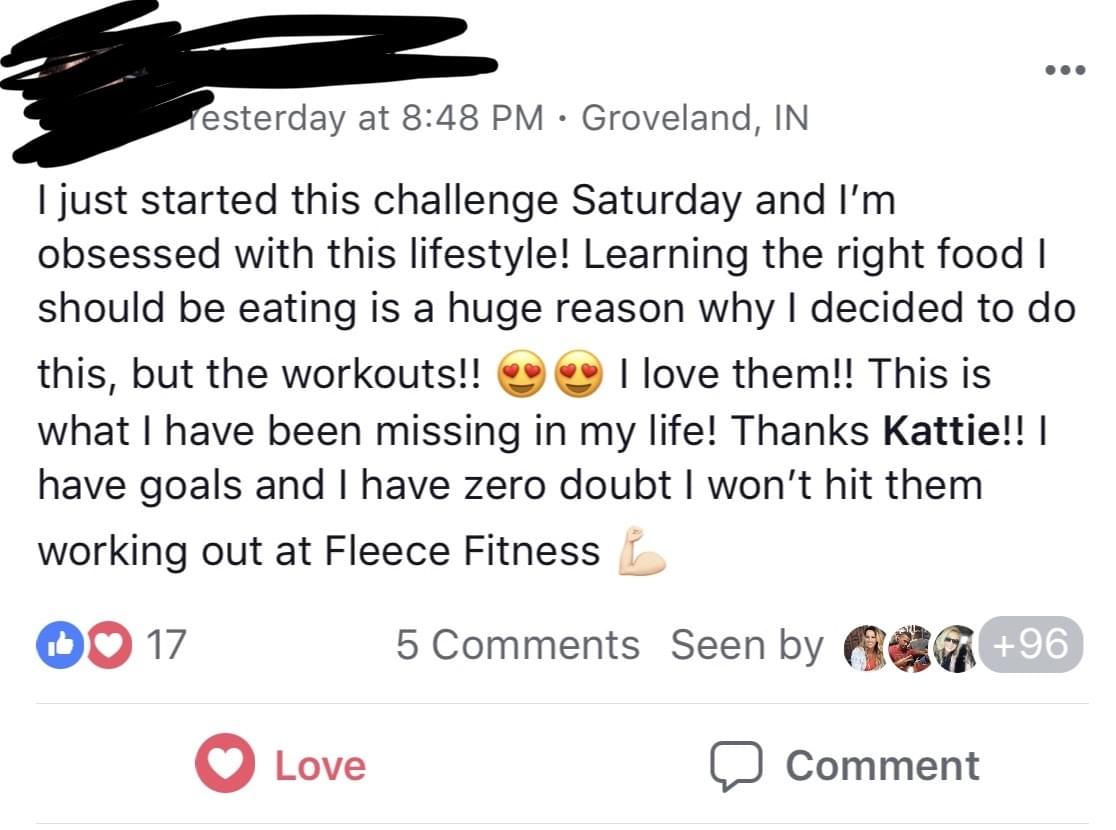
Task: Select the first Seen by profile photo
Action: coord(865,648)
